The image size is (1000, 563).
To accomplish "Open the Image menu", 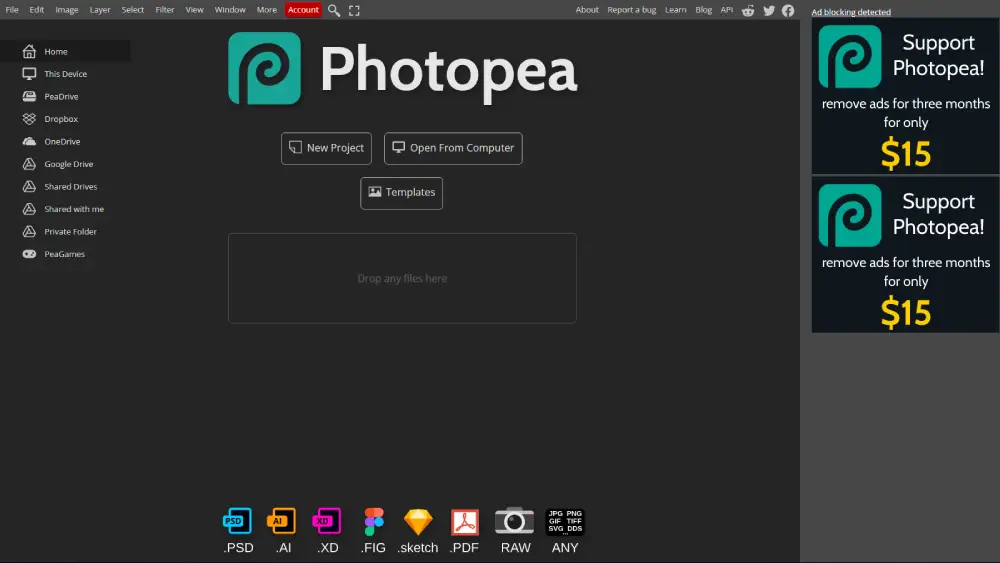I will (x=66, y=10).
